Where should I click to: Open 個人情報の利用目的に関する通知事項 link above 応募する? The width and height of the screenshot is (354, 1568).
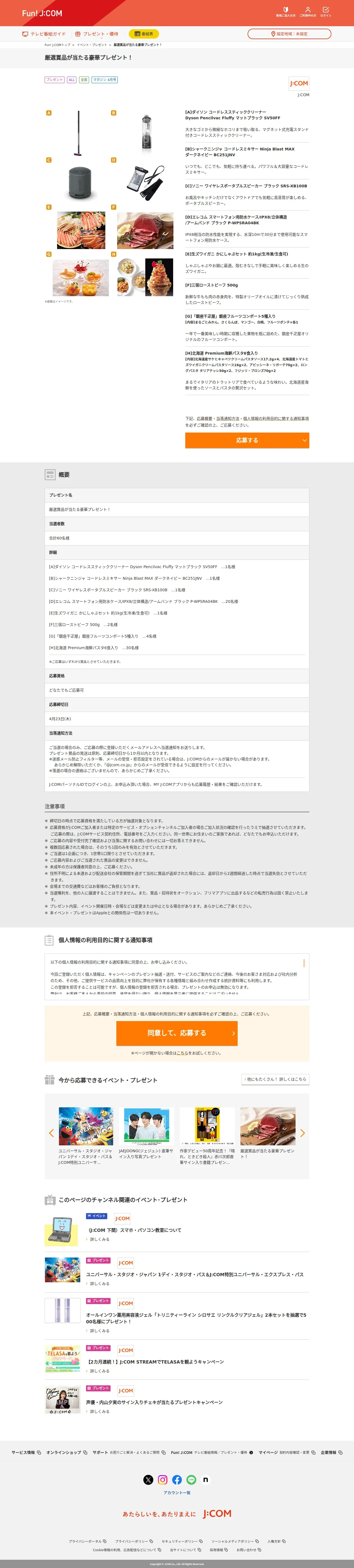pos(276,419)
